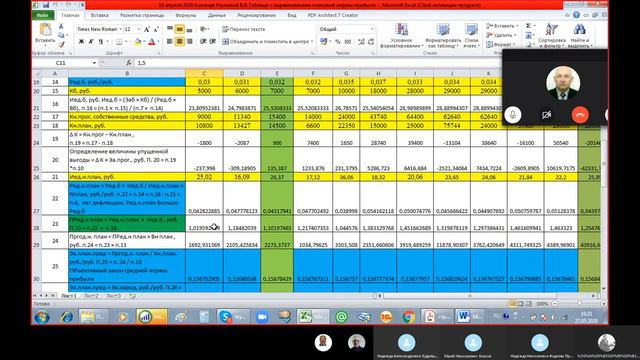Open the Times New Roman font dropdown
This screenshot has height=360, width=640.
click(x=120, y=29)
